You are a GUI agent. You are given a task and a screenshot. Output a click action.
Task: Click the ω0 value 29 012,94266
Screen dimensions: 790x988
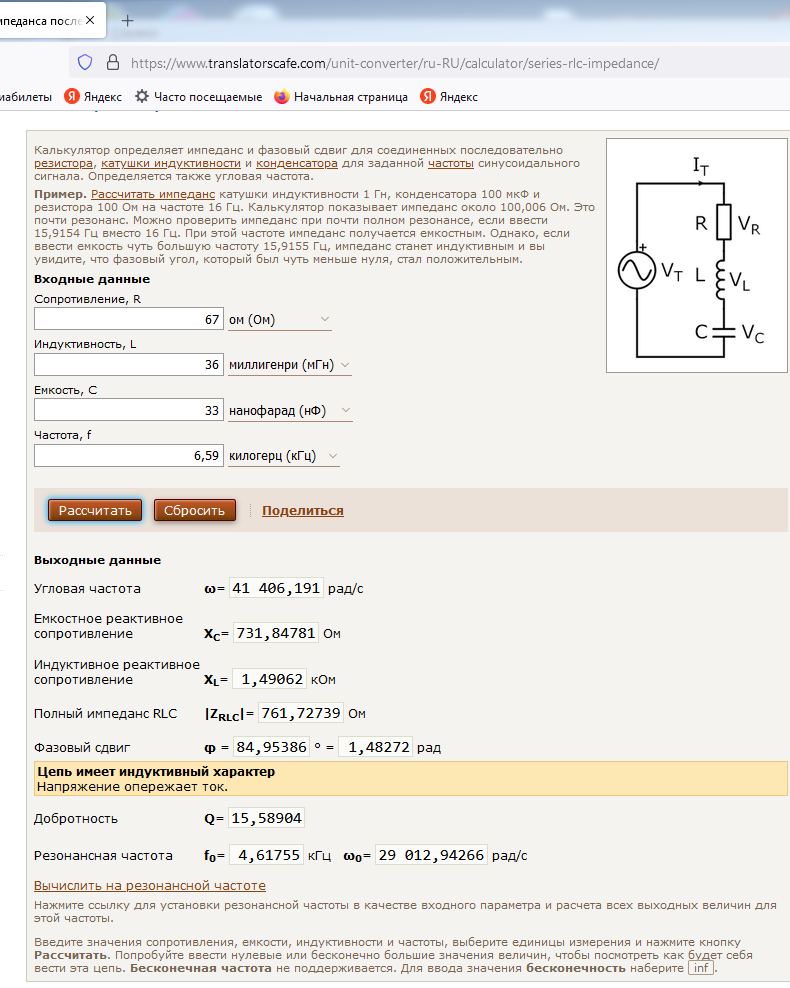432,855
